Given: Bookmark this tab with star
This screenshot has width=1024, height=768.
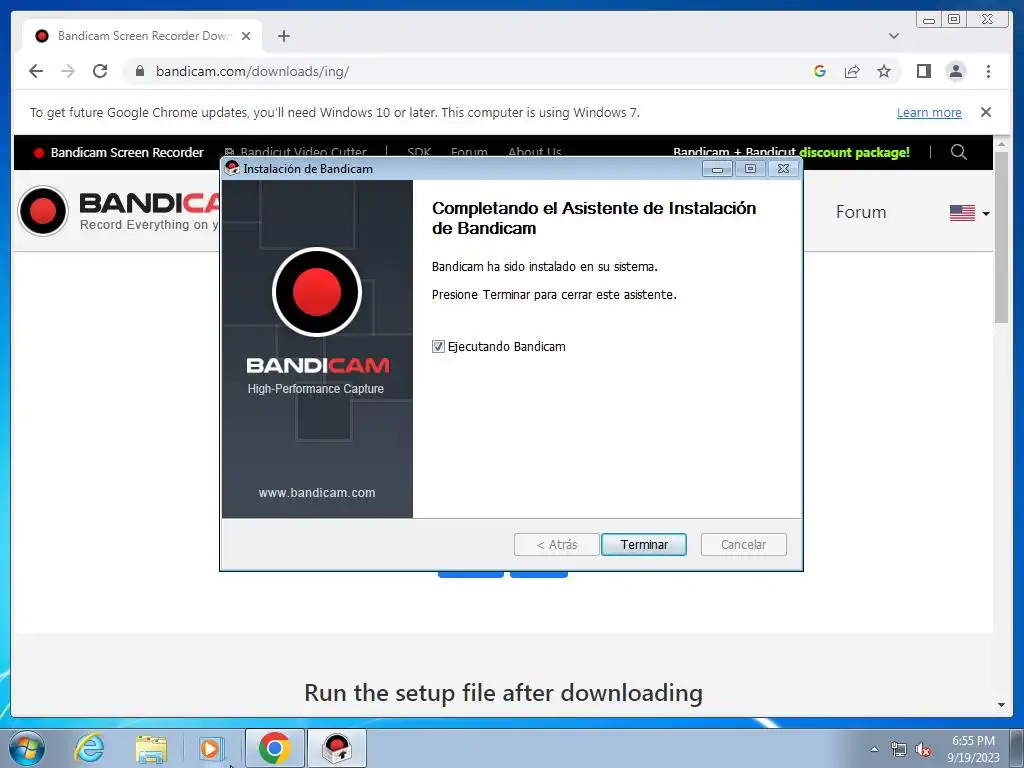Looking at the screenshot, I should point(884,71).
